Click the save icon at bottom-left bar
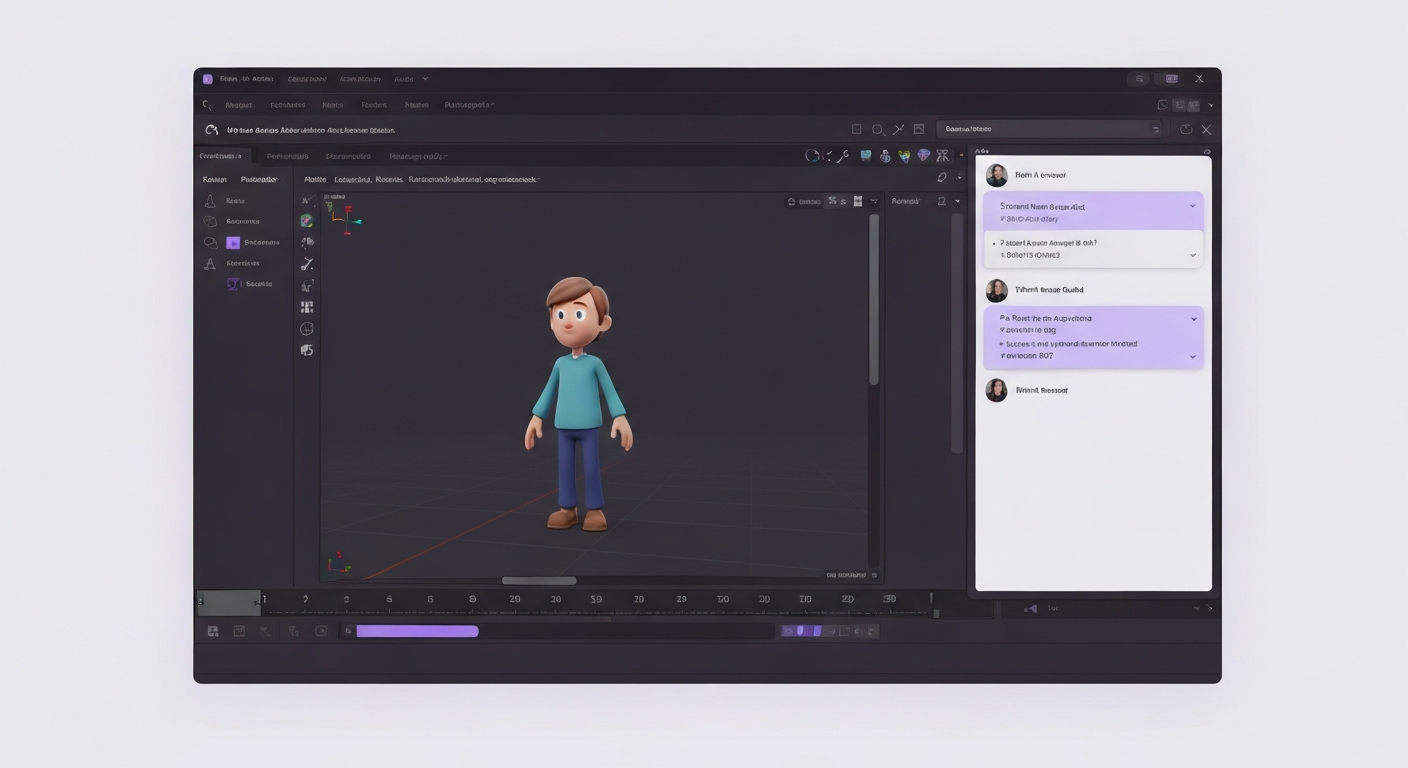The image size is (1408, 768). pos(213,631)
